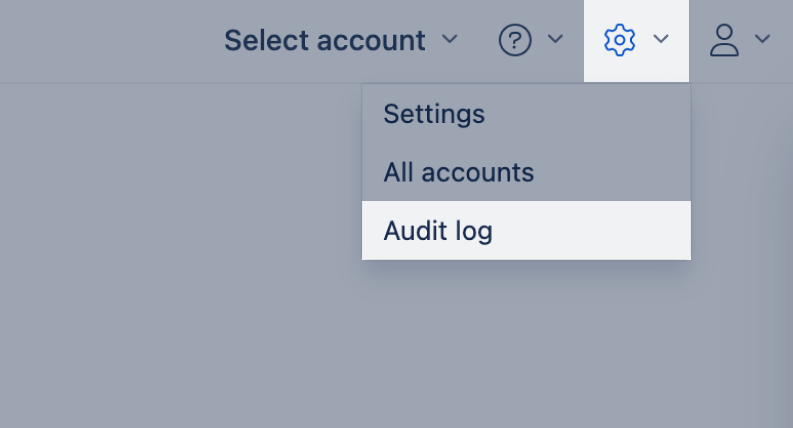Open Settings from the gear menu

point(434,114)
